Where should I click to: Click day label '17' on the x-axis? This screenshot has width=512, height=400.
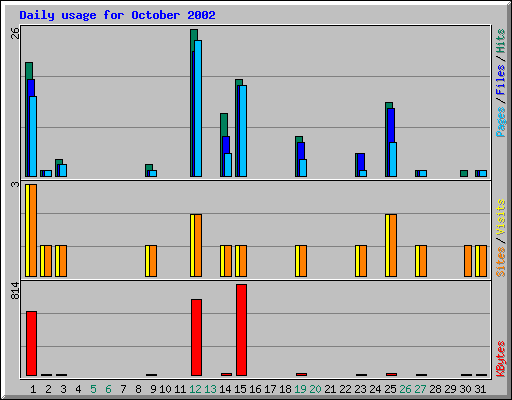(270, 389)
